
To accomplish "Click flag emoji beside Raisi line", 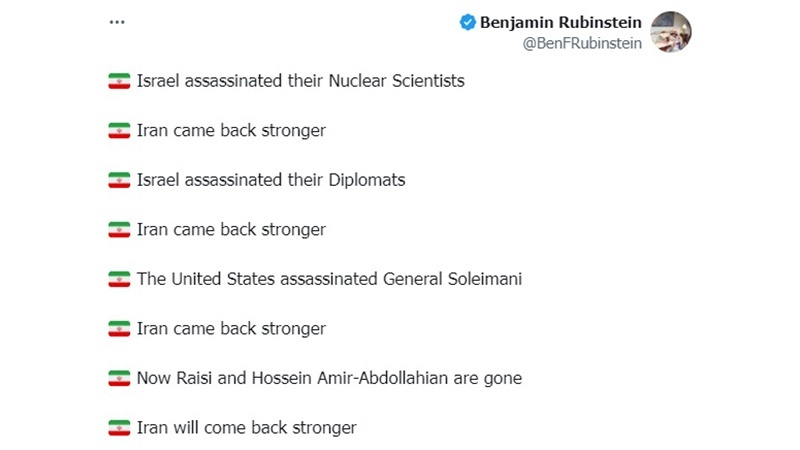I will click(x=119, y=378).
